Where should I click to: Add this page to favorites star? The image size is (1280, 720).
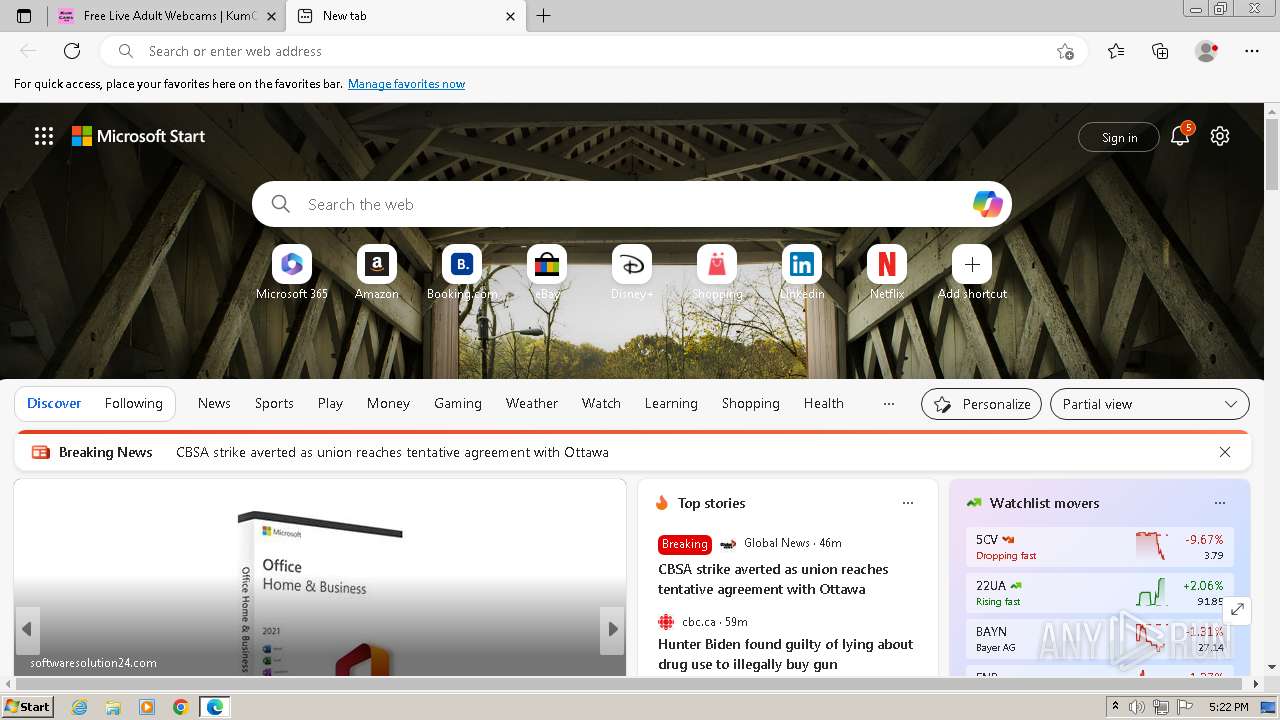coord(1065,51)
